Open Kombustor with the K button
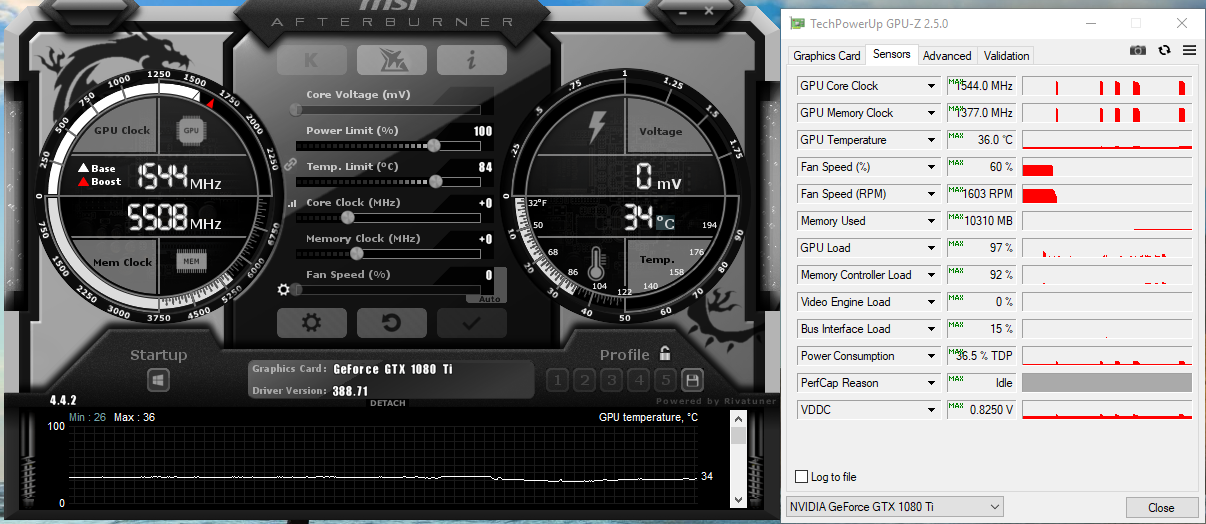 tap(312, 60)
